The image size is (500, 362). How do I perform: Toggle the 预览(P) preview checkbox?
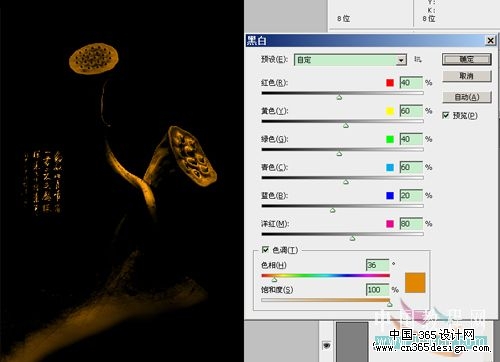point(446,115)
